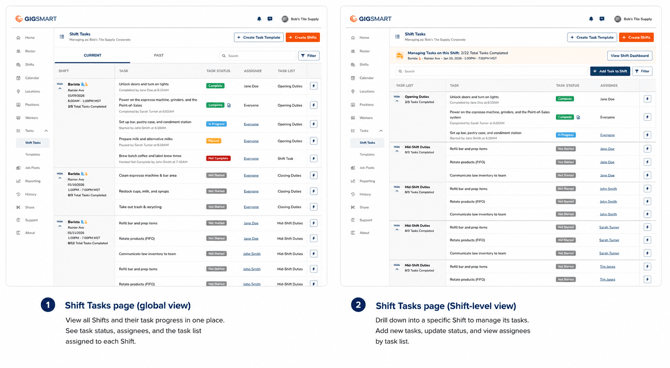The width and height of the screenshot is (670, 368).
Task: Open the Everyone link in the 'Prepare milk' row
Action: click(251, 141)
